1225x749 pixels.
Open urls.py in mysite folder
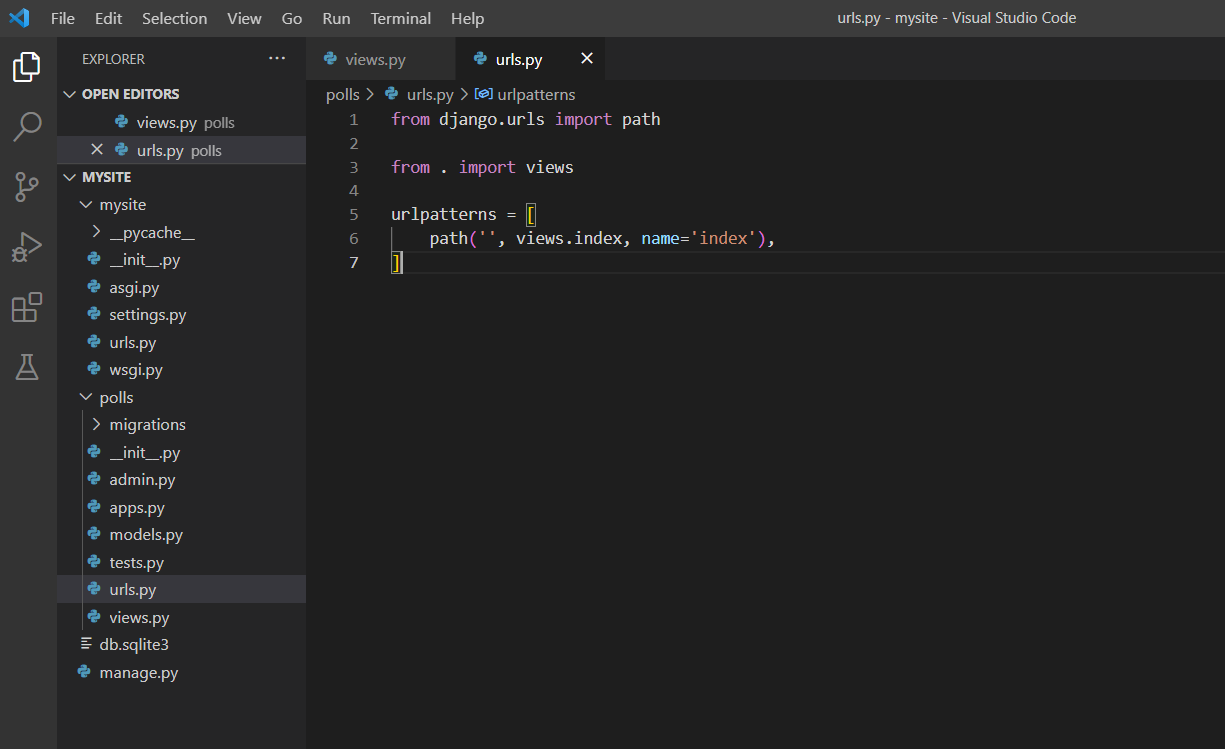[x=181, y=342]
